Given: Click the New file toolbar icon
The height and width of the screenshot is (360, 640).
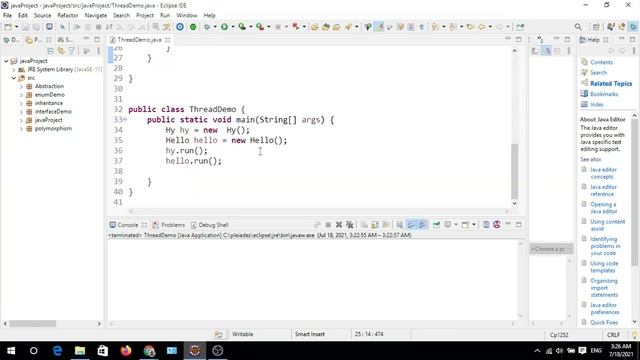Looking at the screenshot, I should (8, 27).
